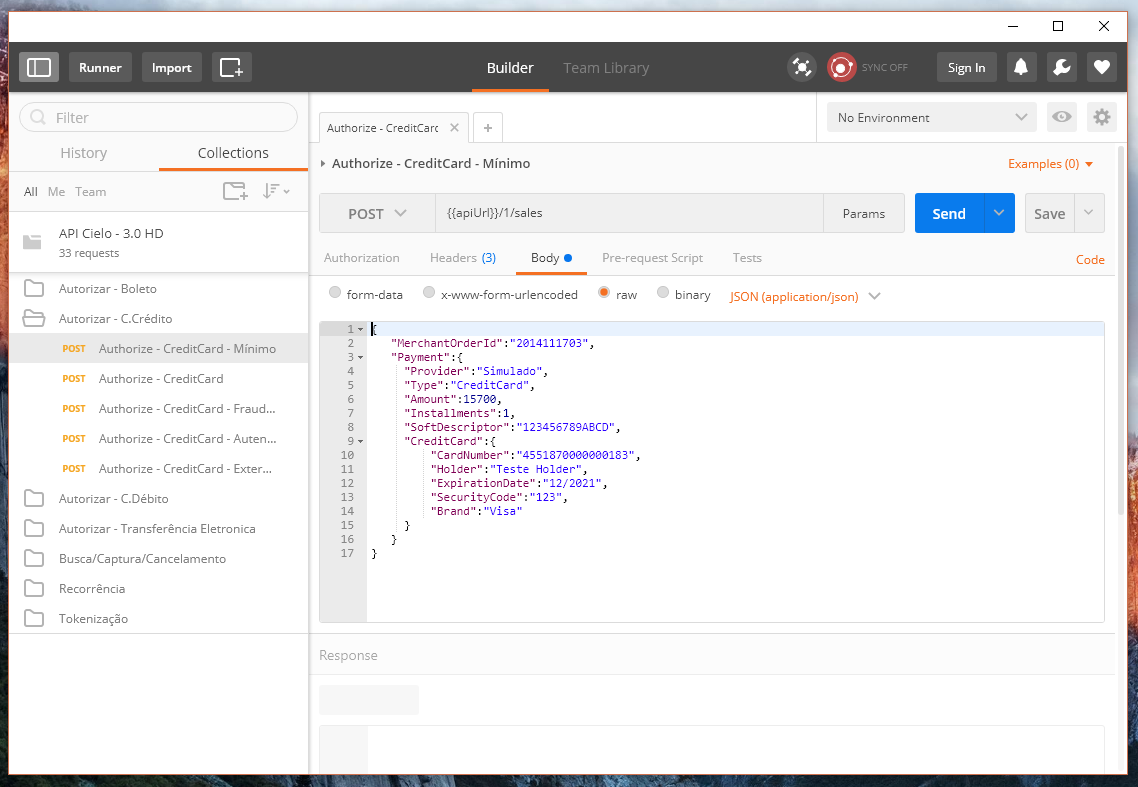
Task: Click the open Autorizar - C.Crédito folder icon
Action: pyautogui.click(x=33, y=318)
